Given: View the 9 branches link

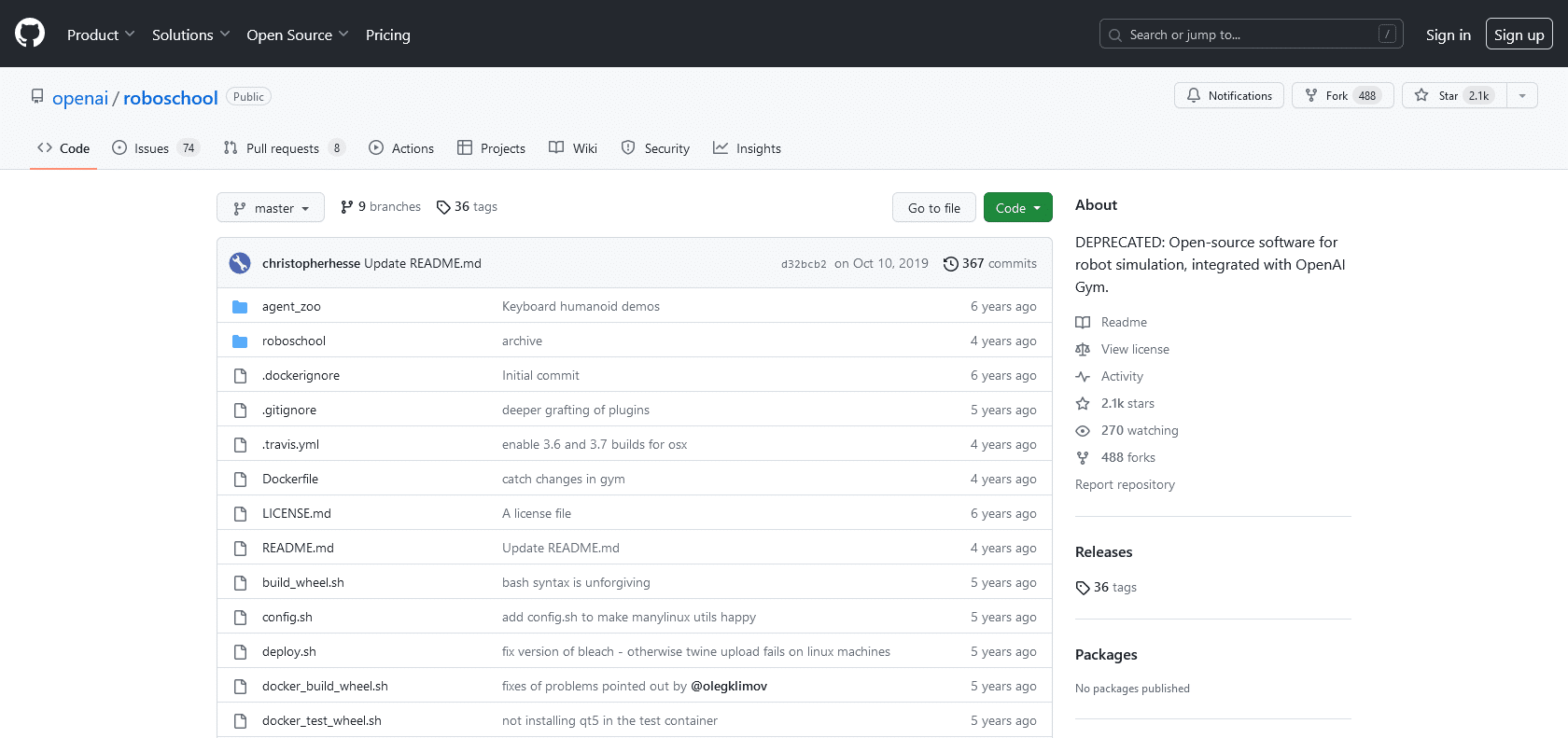Looking at the screenshot, I should click(x=381, y=206).
